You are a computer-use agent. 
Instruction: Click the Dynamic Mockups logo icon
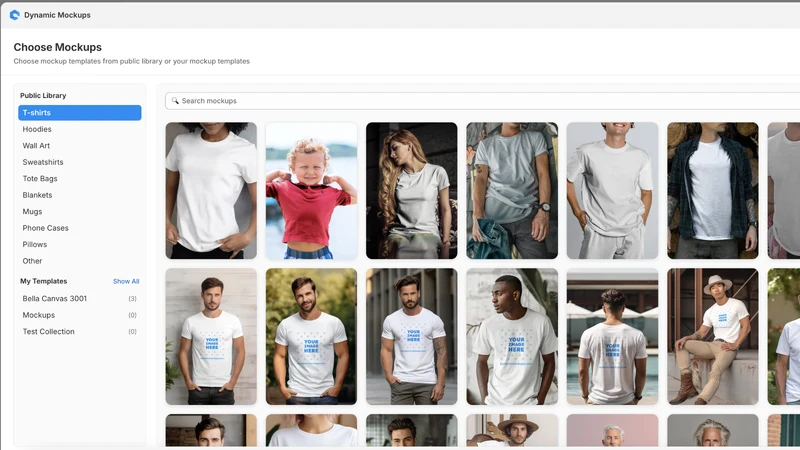coord(15,15)
